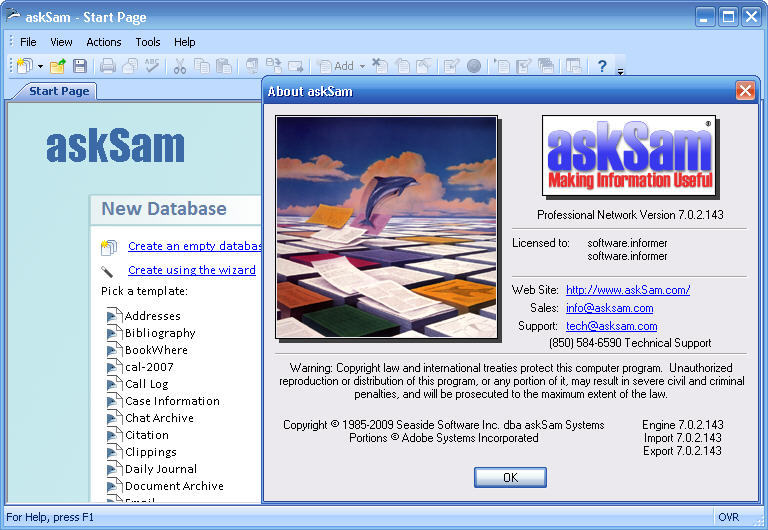Click the delete document icon with X
The height and width of the screenshot is (530, 768).
(x=380, y=66)
